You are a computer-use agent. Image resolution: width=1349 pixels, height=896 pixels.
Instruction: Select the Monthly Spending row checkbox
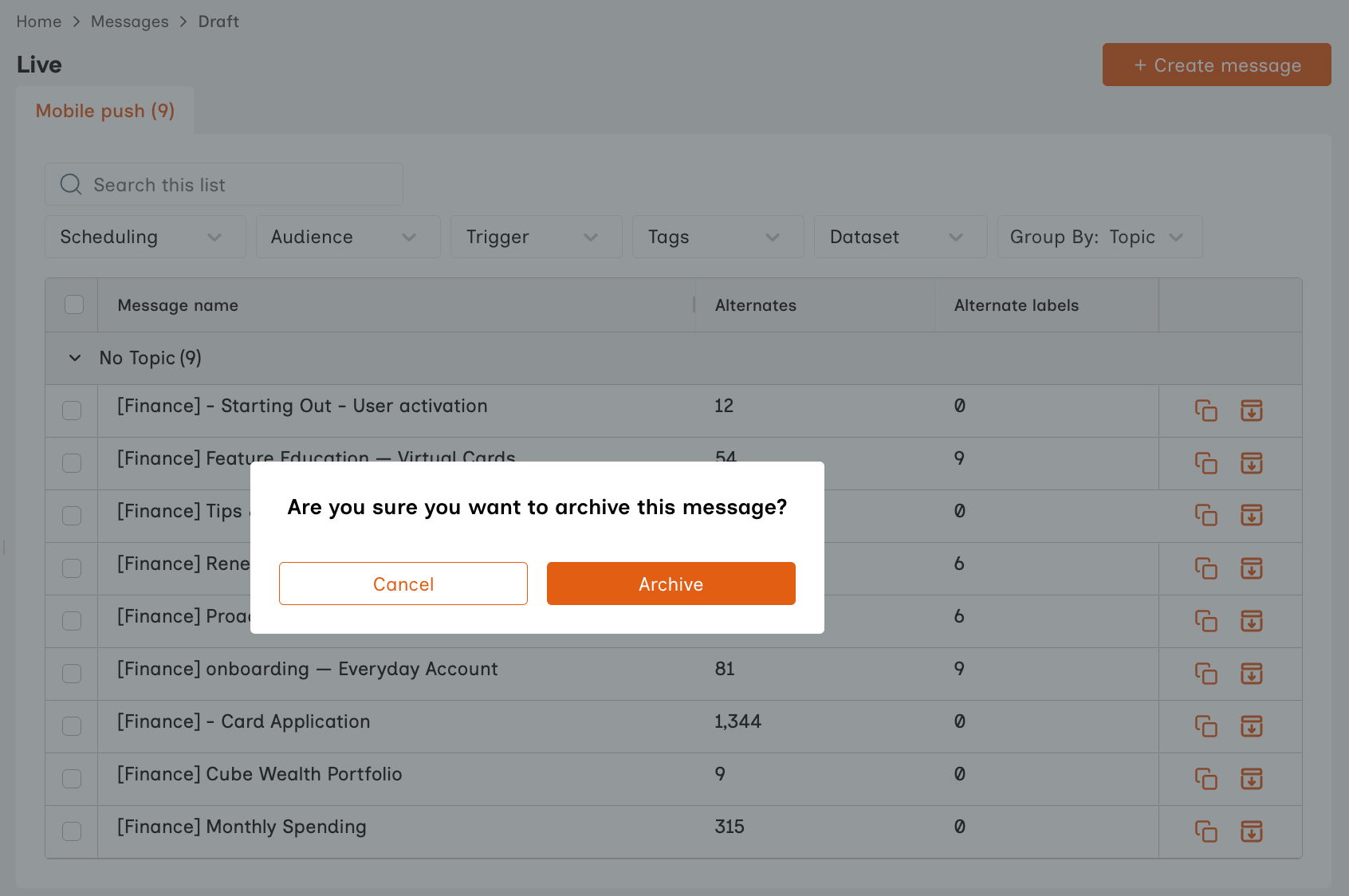(72, 831)
